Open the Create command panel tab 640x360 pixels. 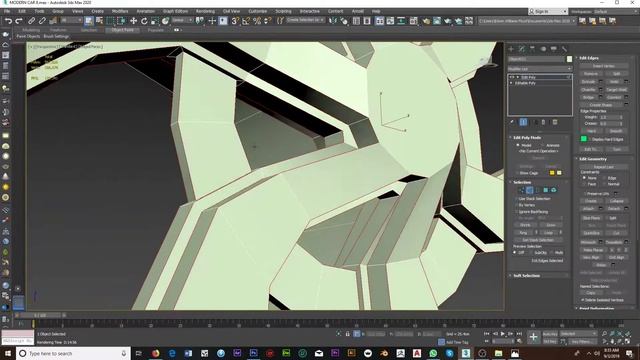(511, 49)
